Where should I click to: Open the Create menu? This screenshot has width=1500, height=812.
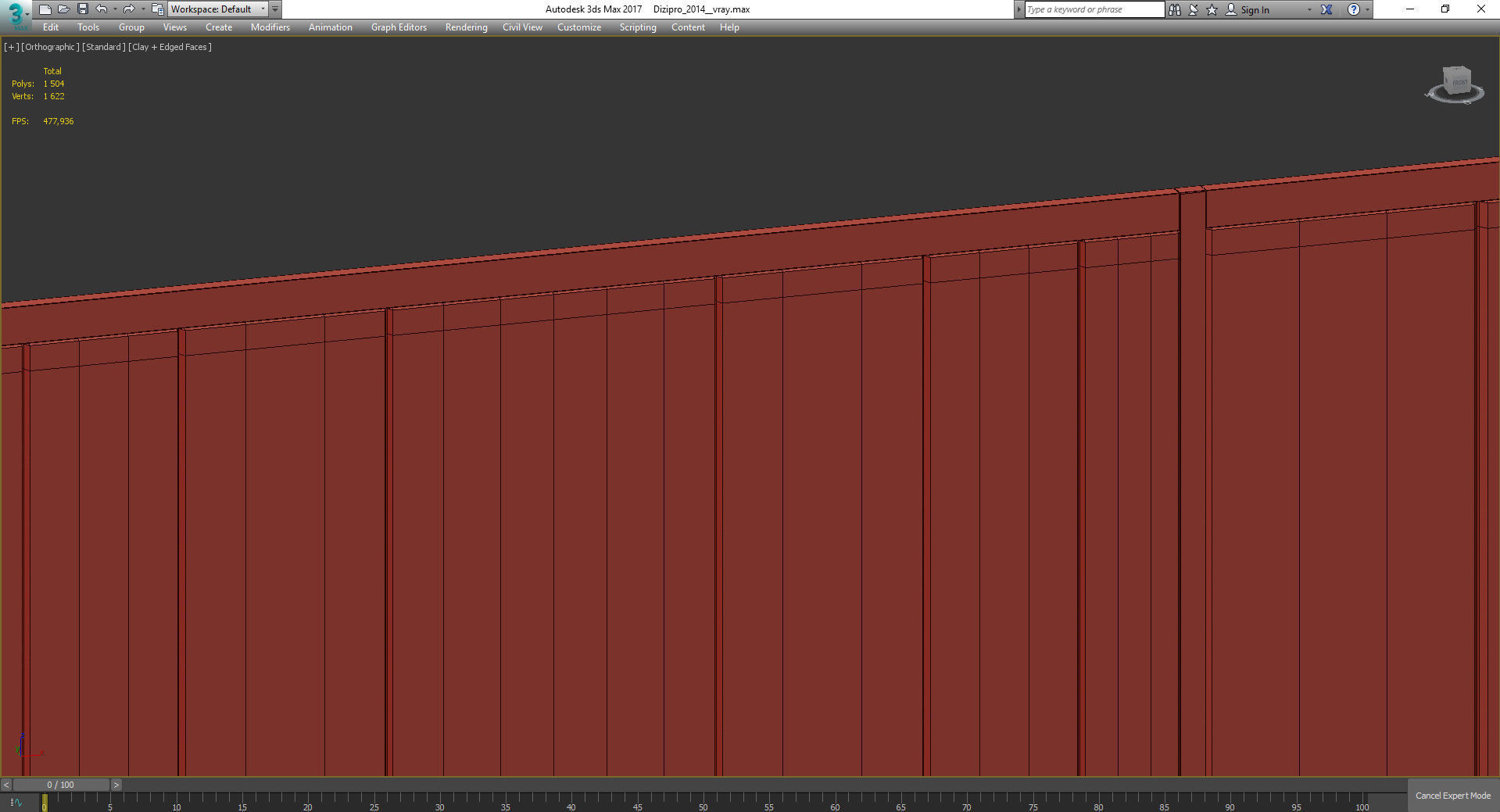pyautogui.click(x=219, y=27)
